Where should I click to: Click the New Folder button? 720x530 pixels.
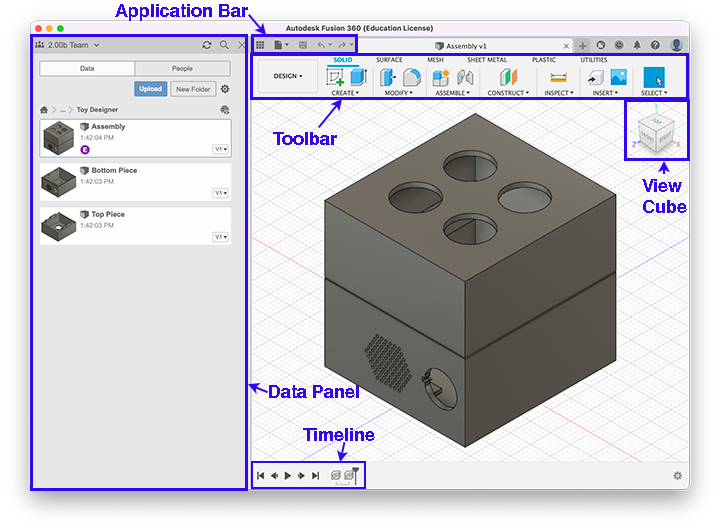pos(192,89)
